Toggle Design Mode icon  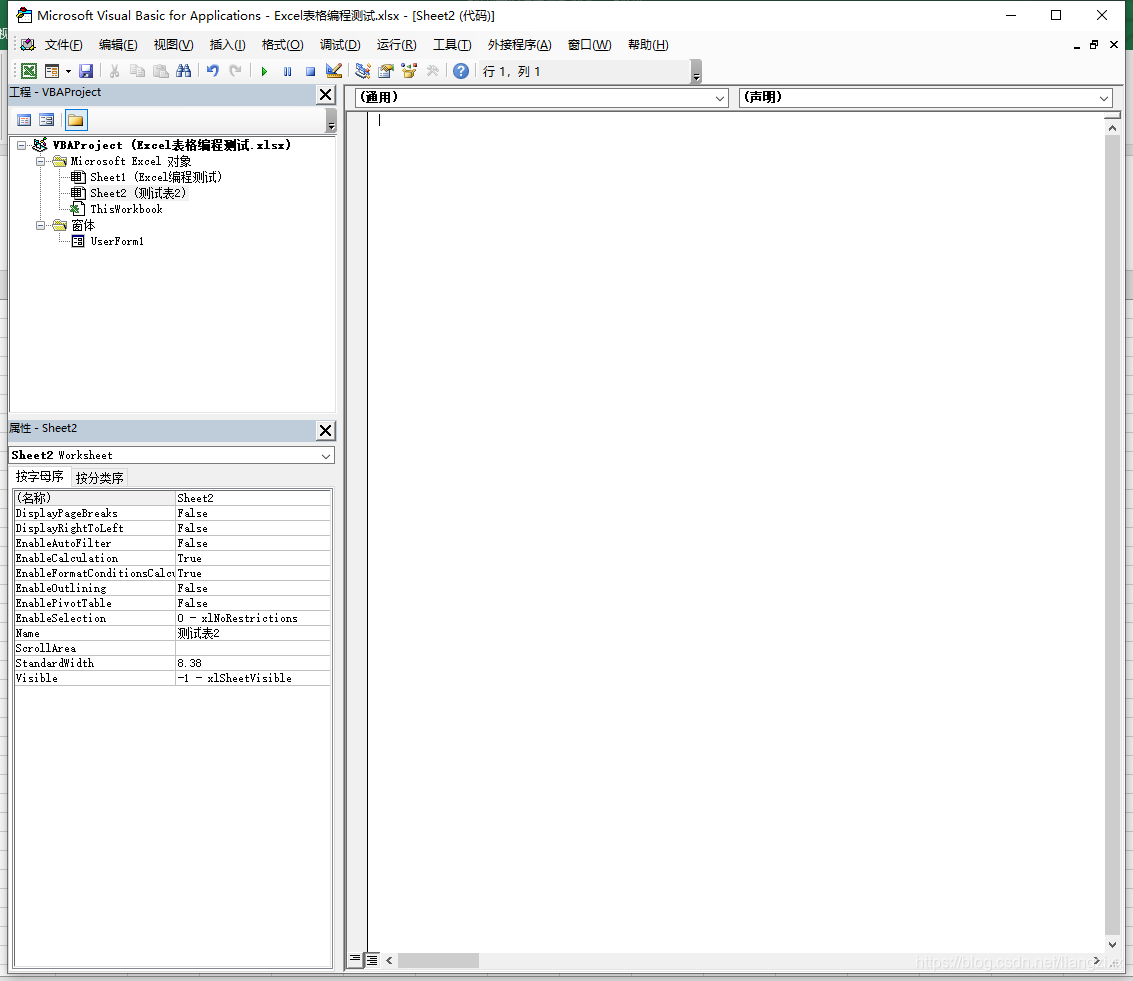[334, 71]
